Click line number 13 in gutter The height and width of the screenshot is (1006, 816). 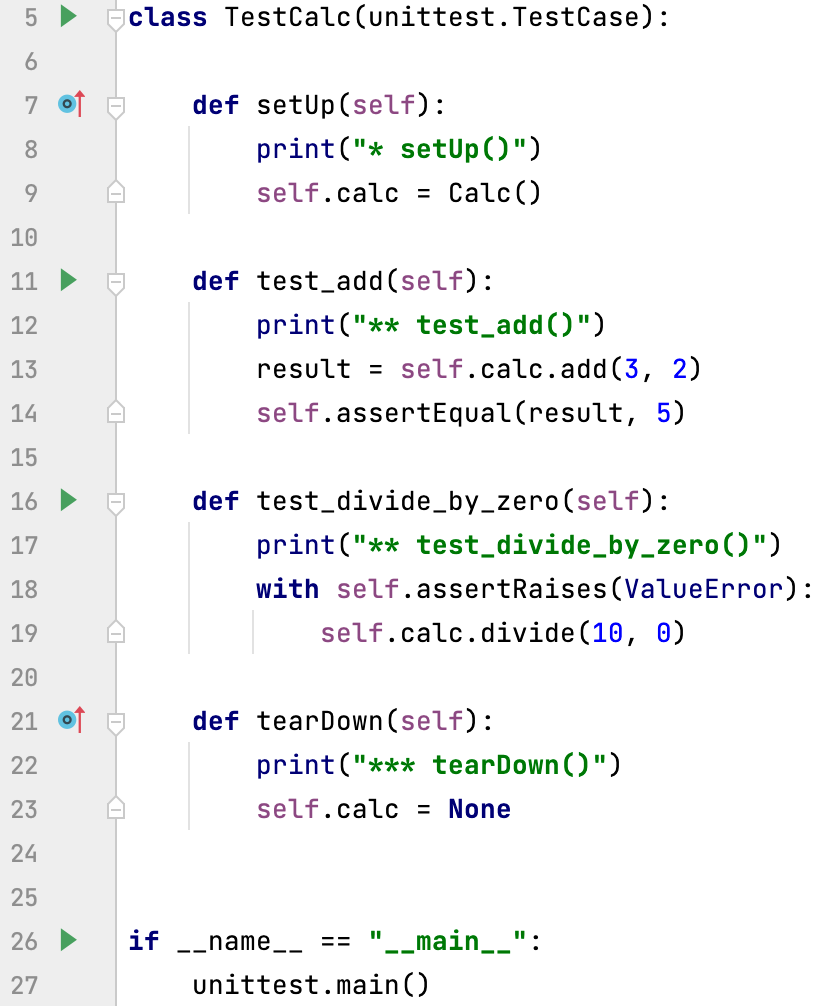[24, 370]
